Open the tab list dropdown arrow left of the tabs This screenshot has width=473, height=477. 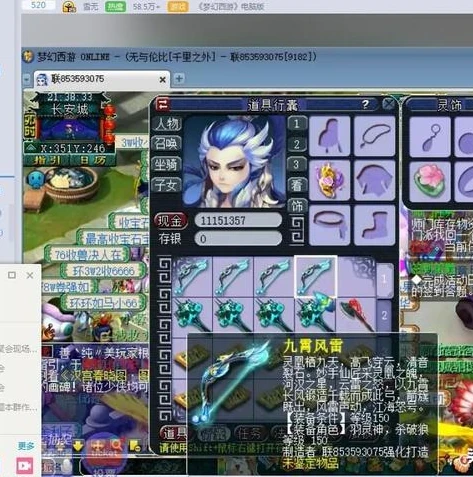coord(27,79)
